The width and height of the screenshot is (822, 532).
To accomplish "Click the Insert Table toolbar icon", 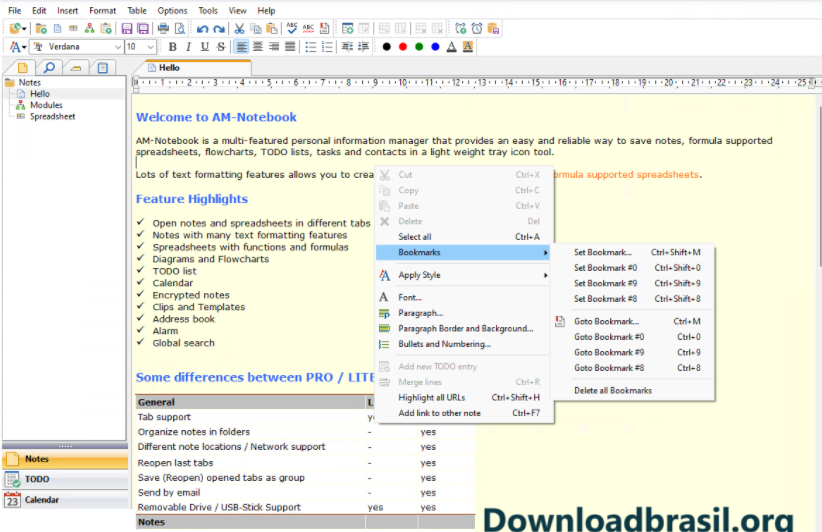I will [x=347, y=29].
